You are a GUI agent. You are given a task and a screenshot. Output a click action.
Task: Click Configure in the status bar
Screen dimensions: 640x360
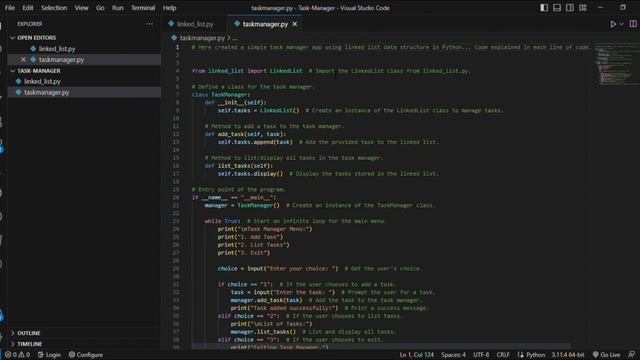point(86,355)
